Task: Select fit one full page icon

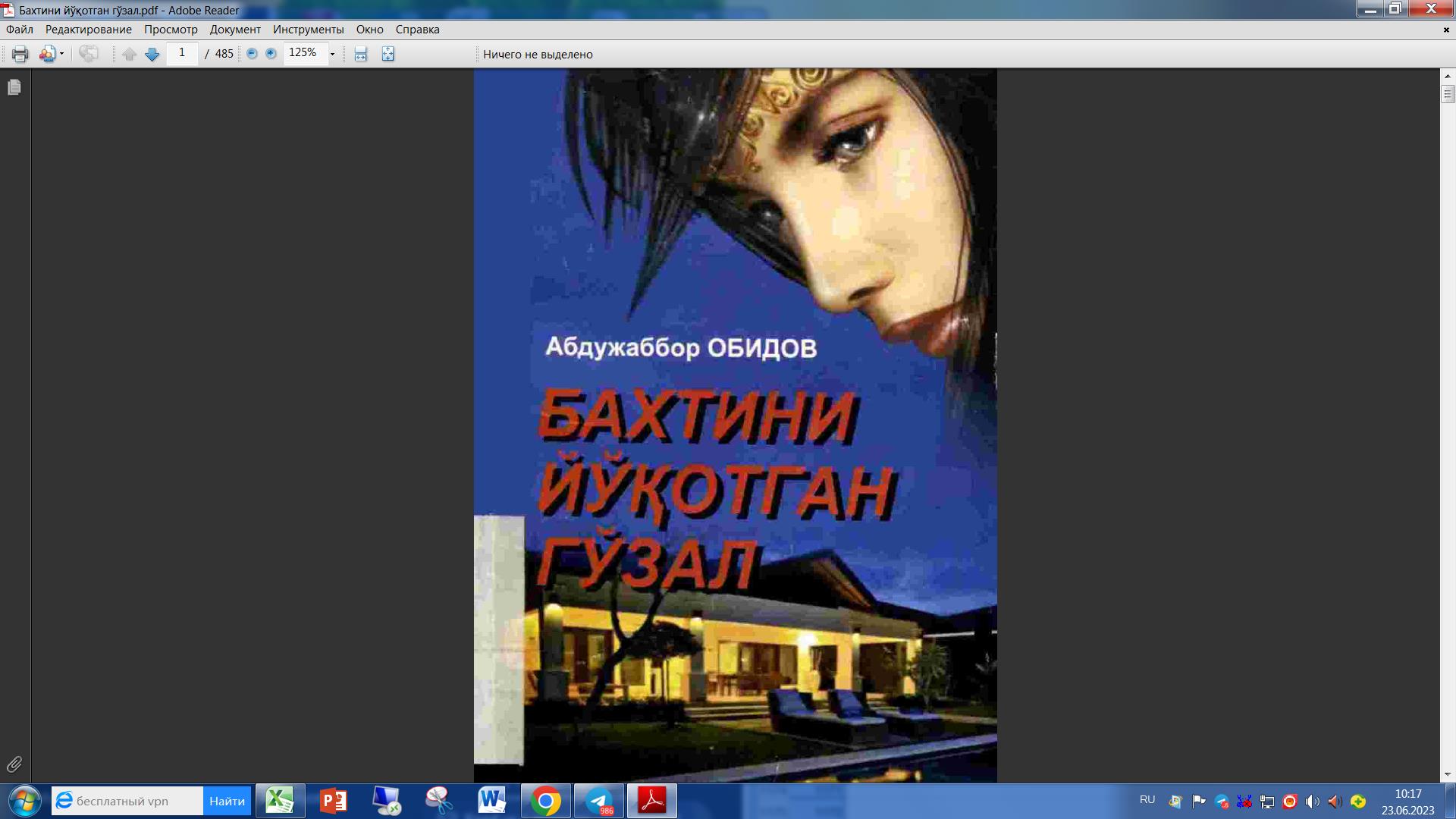Action: 388,54
